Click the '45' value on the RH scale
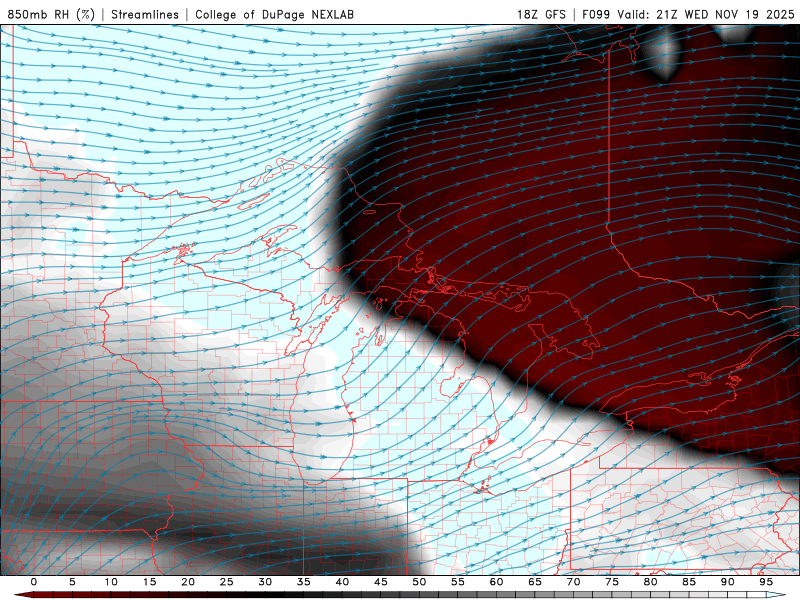The height and width of the screenshot is (600, 800). pyautogui.click(x=381, y=582)
